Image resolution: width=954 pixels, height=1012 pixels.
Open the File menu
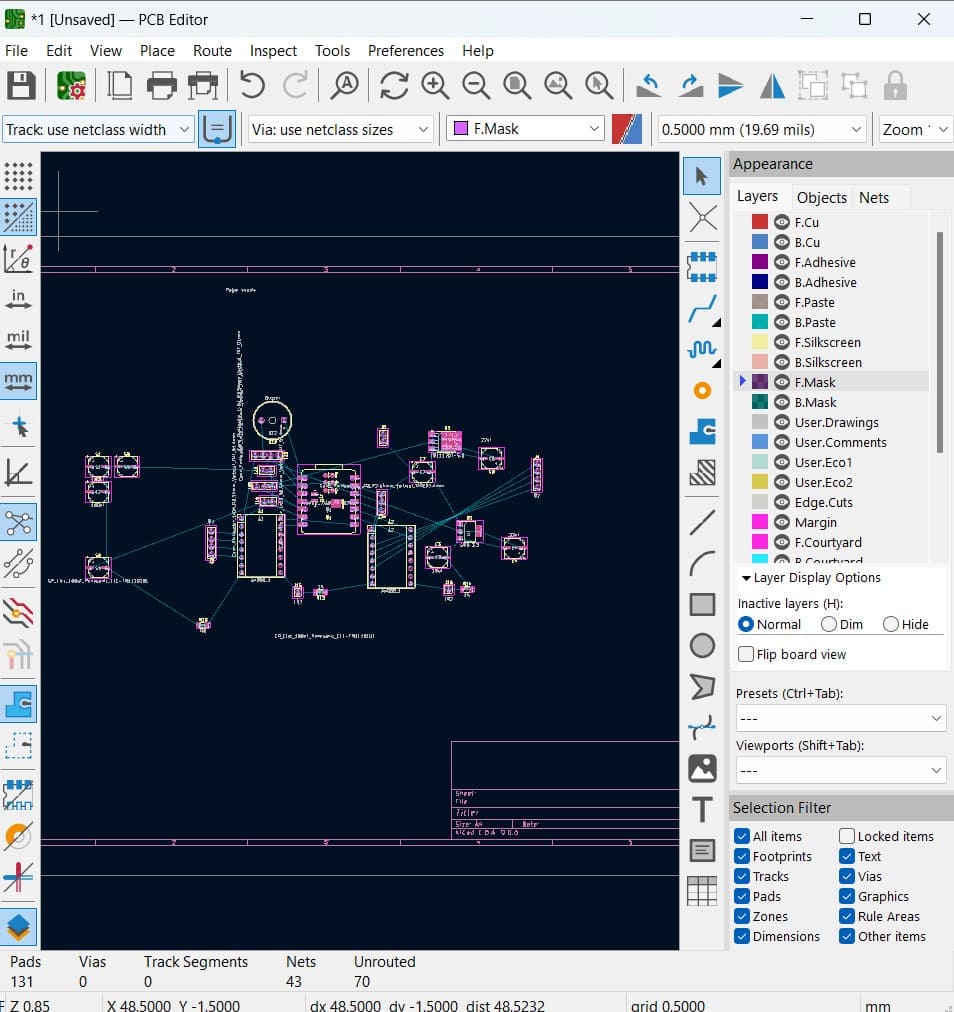click(16, 50)
